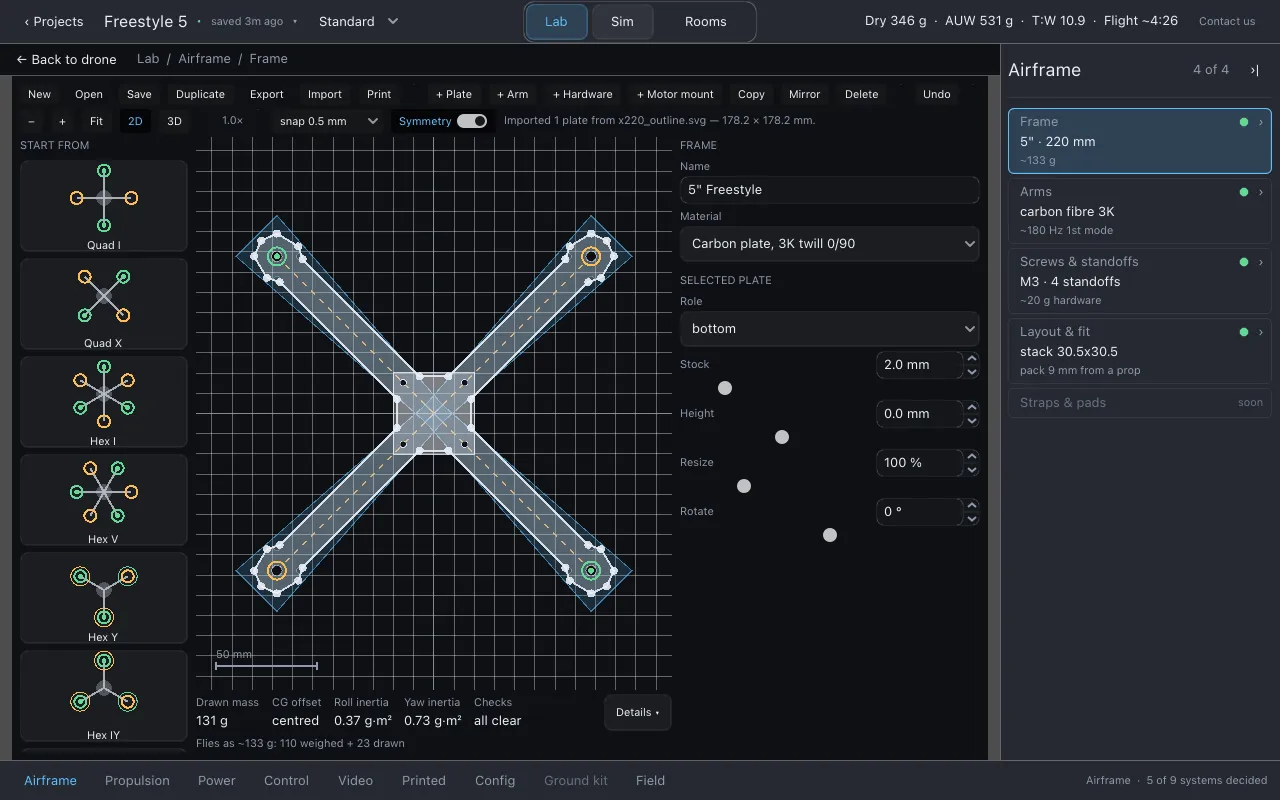Open the Contact us link
The width and height of the screenshot is (1280, 800).
(x=1227, y=21)
